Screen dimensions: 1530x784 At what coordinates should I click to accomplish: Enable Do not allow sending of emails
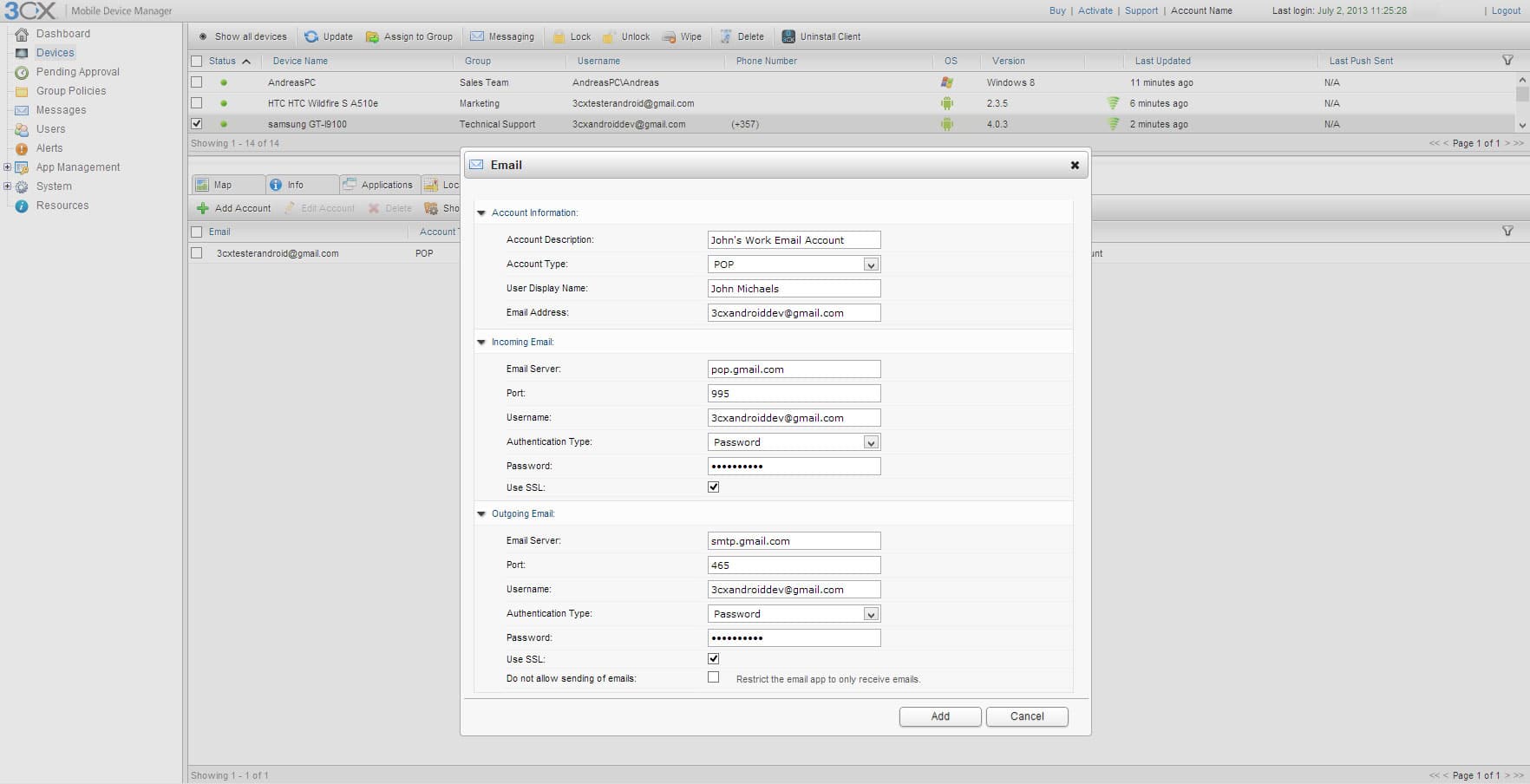(713, 677)
